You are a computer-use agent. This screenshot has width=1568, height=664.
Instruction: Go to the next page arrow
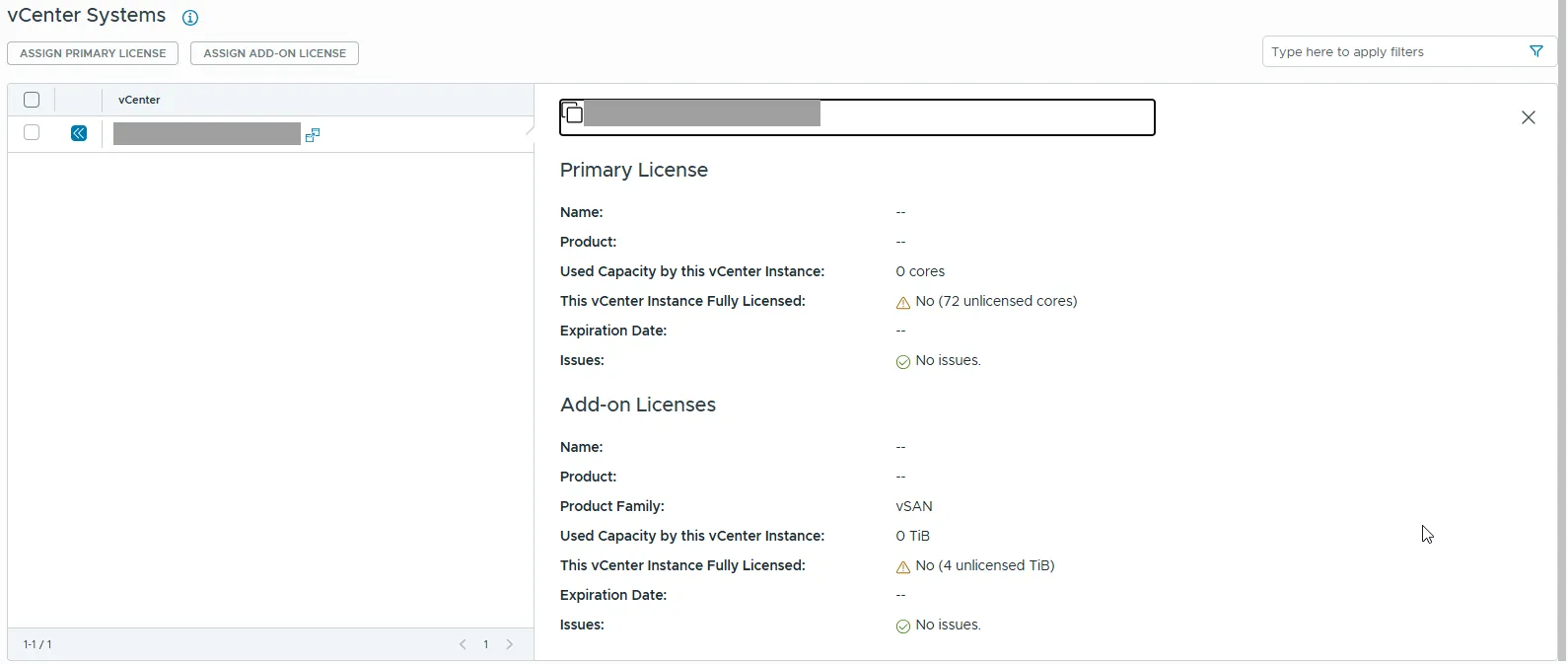tap(510, 644)
